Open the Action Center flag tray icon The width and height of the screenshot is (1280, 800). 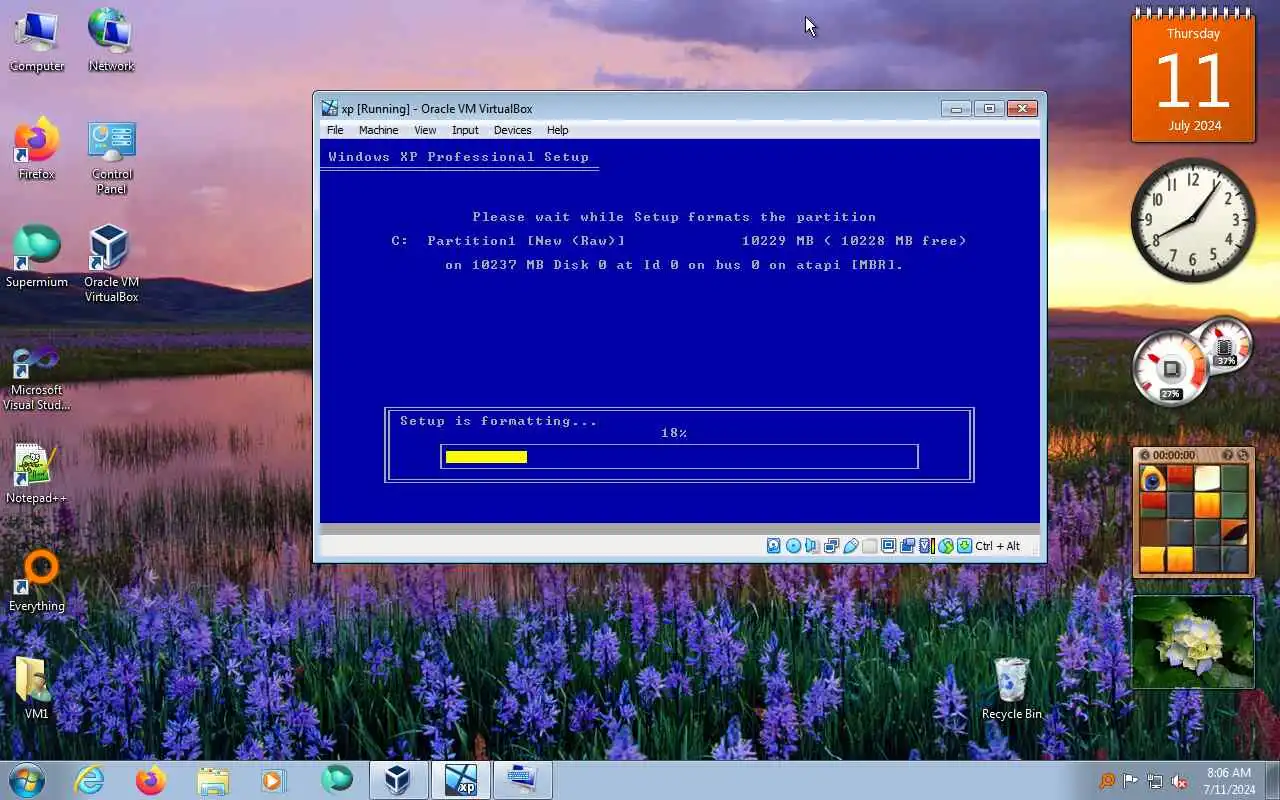tap(1130, 781)
